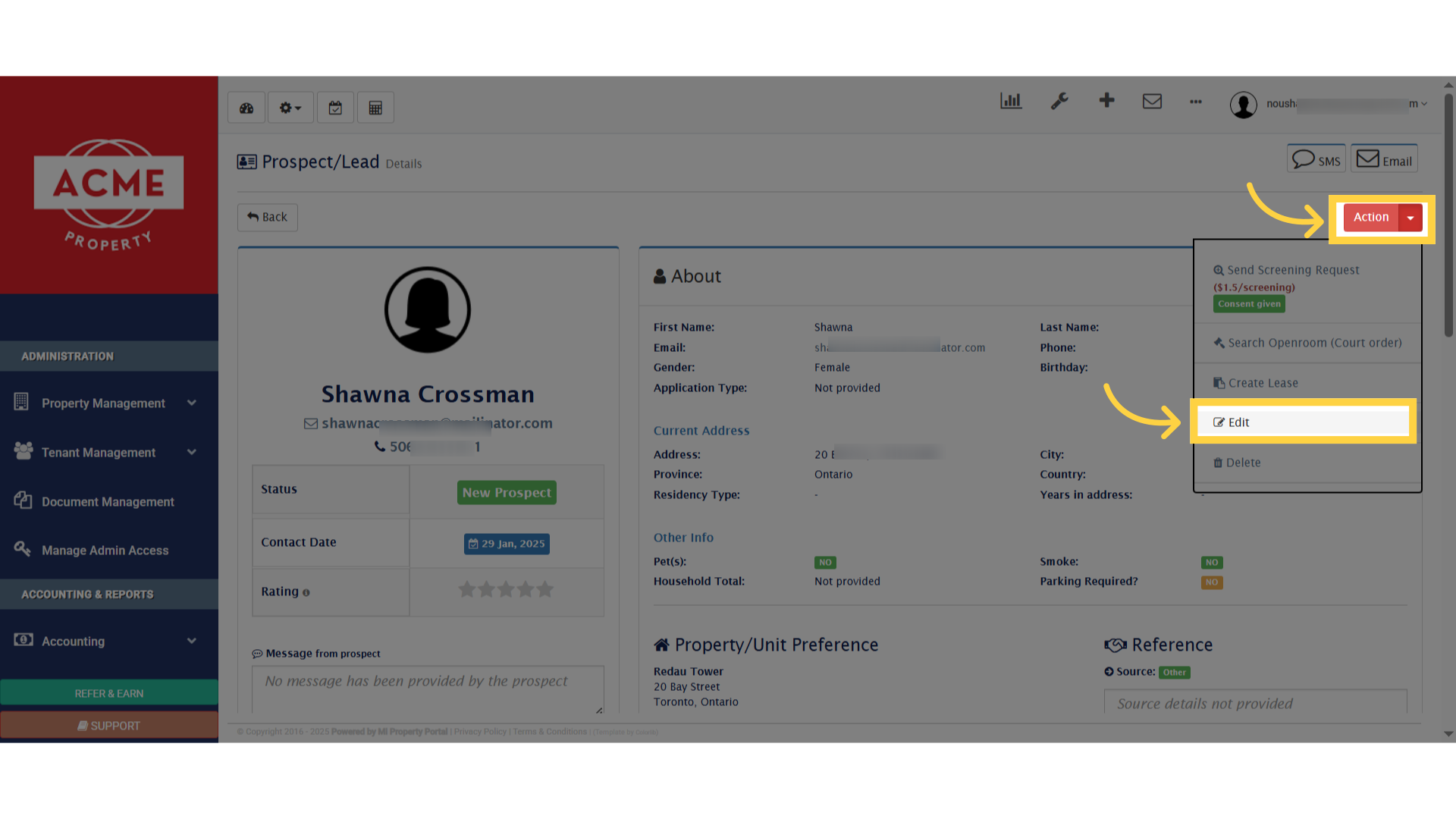Expand Tenant Management menu
This screenshot has width=1456, height=819.
(x=109, y=453)
